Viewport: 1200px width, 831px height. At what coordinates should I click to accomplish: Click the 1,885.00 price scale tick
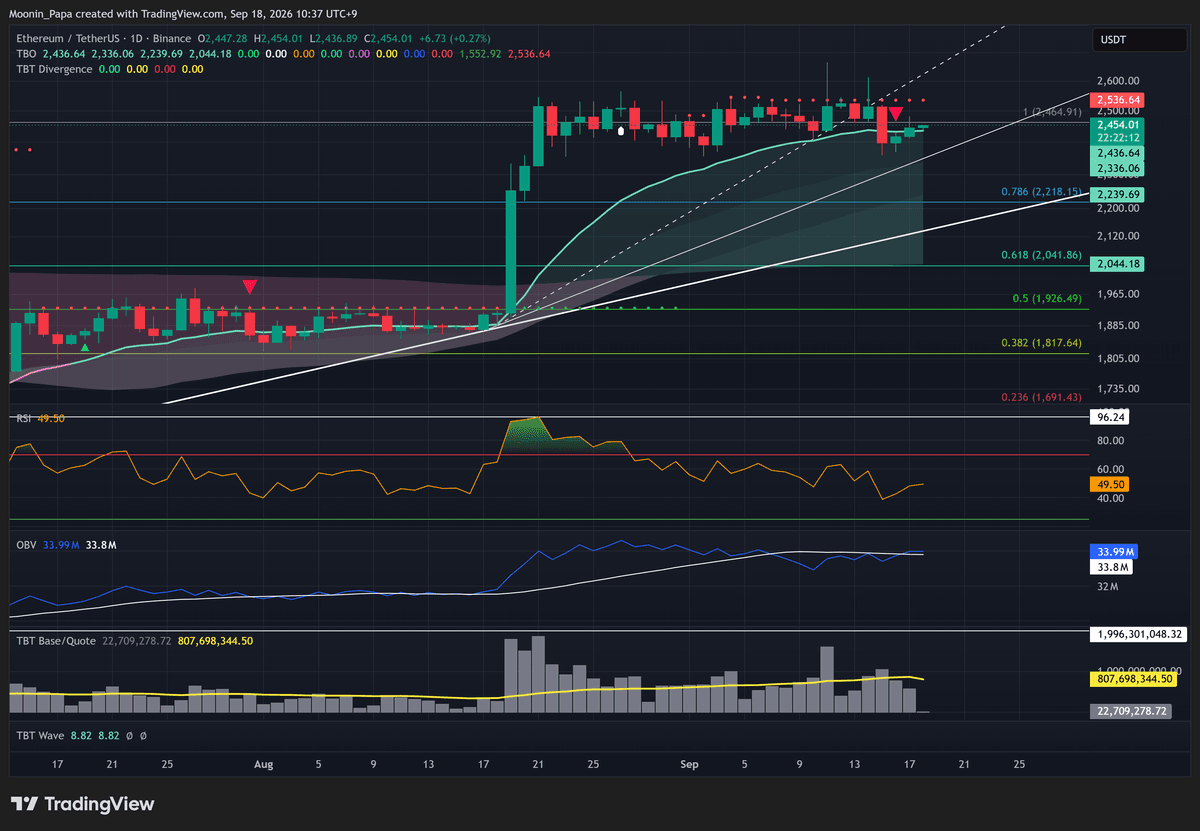(x=1119, y=325)
